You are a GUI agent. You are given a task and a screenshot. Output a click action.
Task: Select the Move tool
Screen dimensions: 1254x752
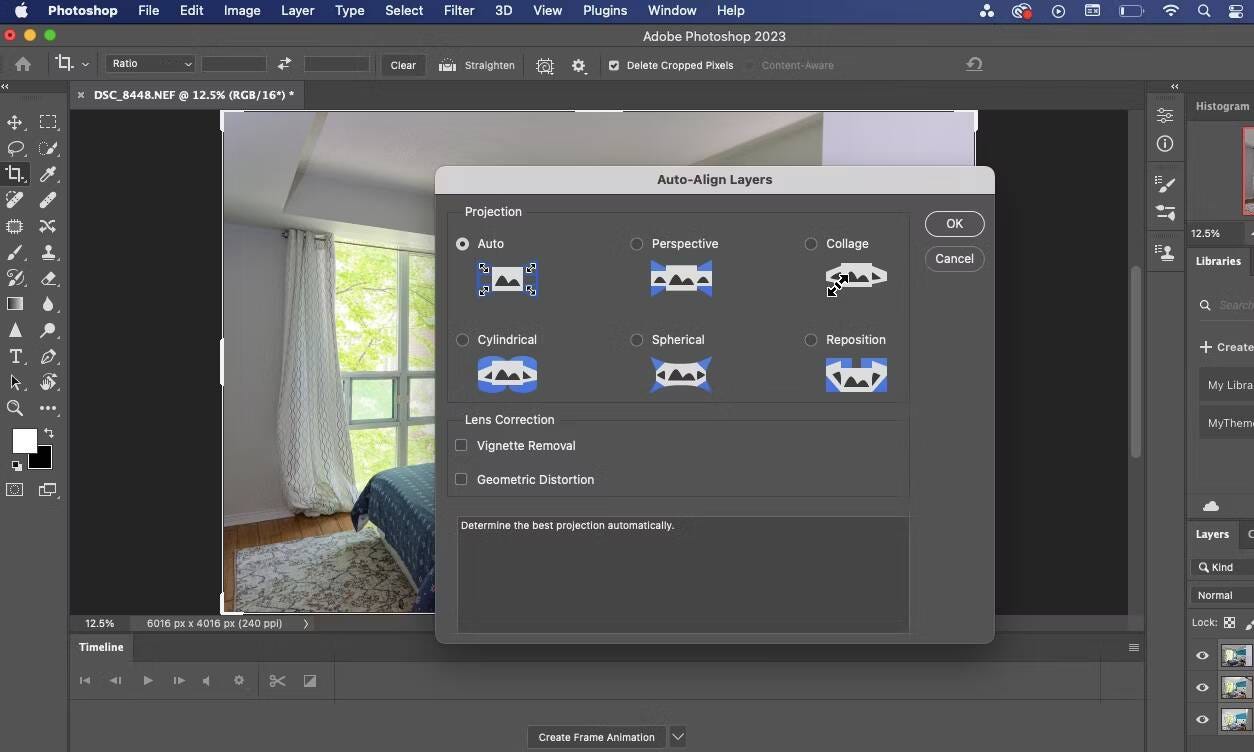pos(15,122)
